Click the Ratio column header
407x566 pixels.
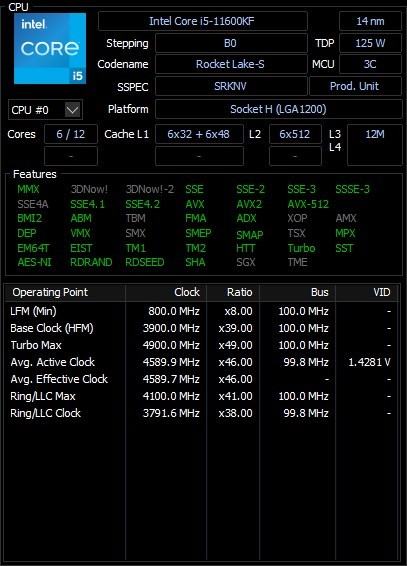[x=233, y=292]
